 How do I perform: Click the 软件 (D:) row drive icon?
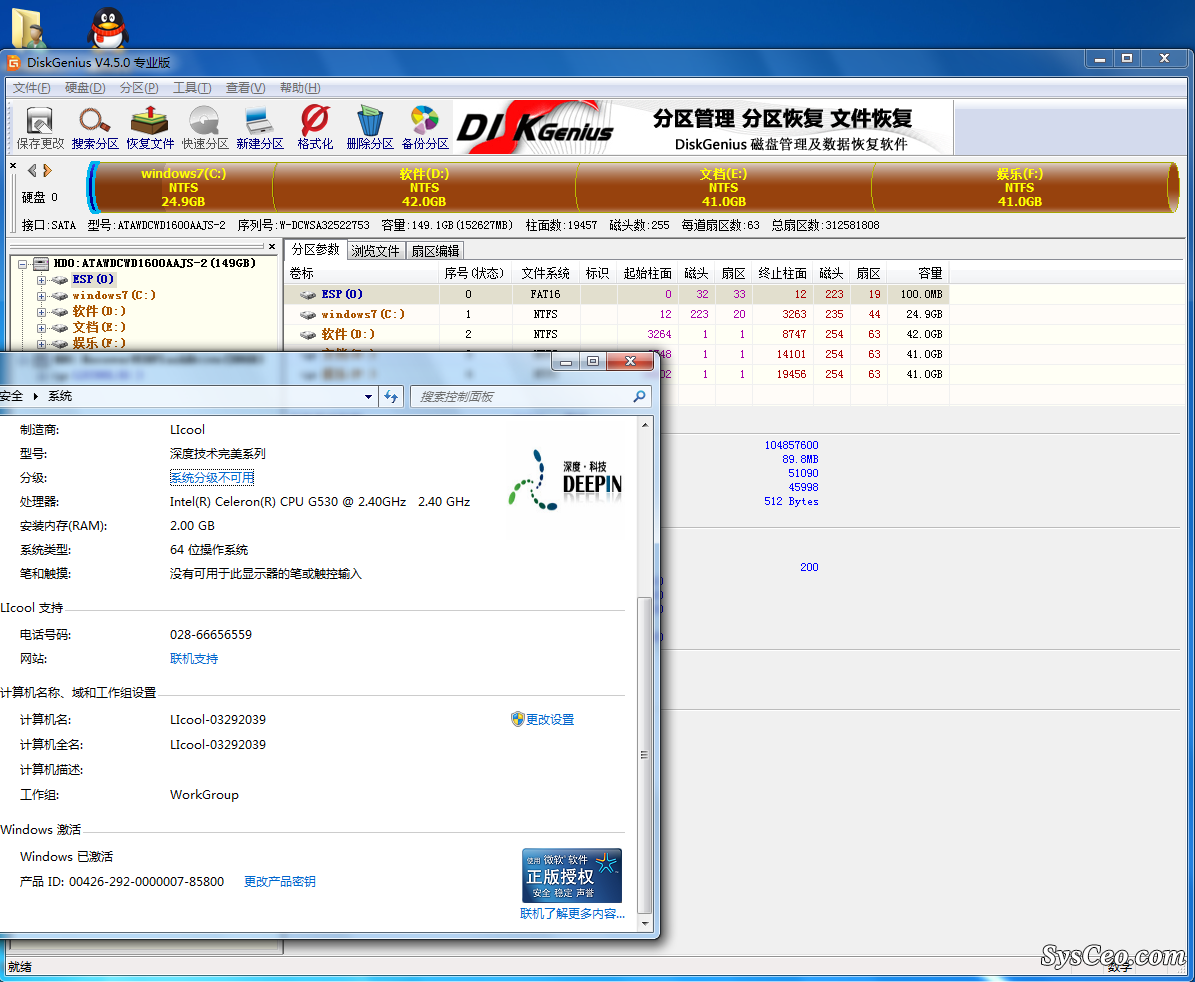308,334
